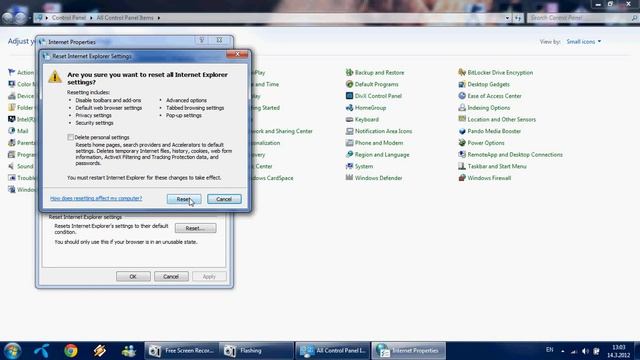Viewport: 640px width, 360px height.
Task: Click the Control Panel breadcrumb
Action: pos(69,18)
